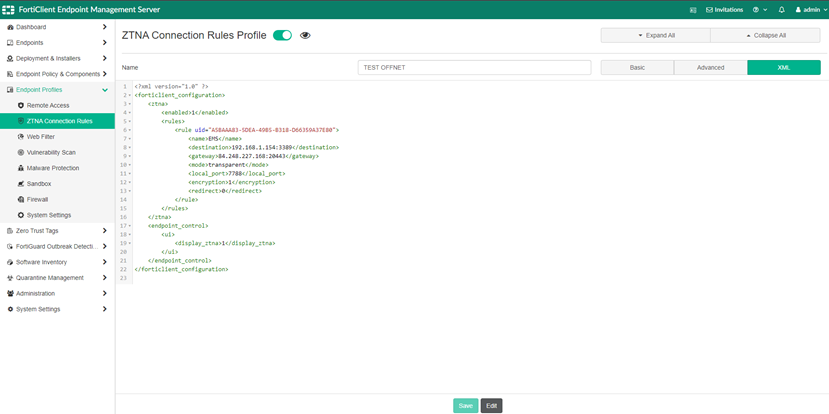829x414 pixels.
Task: Click the Malware Protection icon
Action: click(21, 168)
